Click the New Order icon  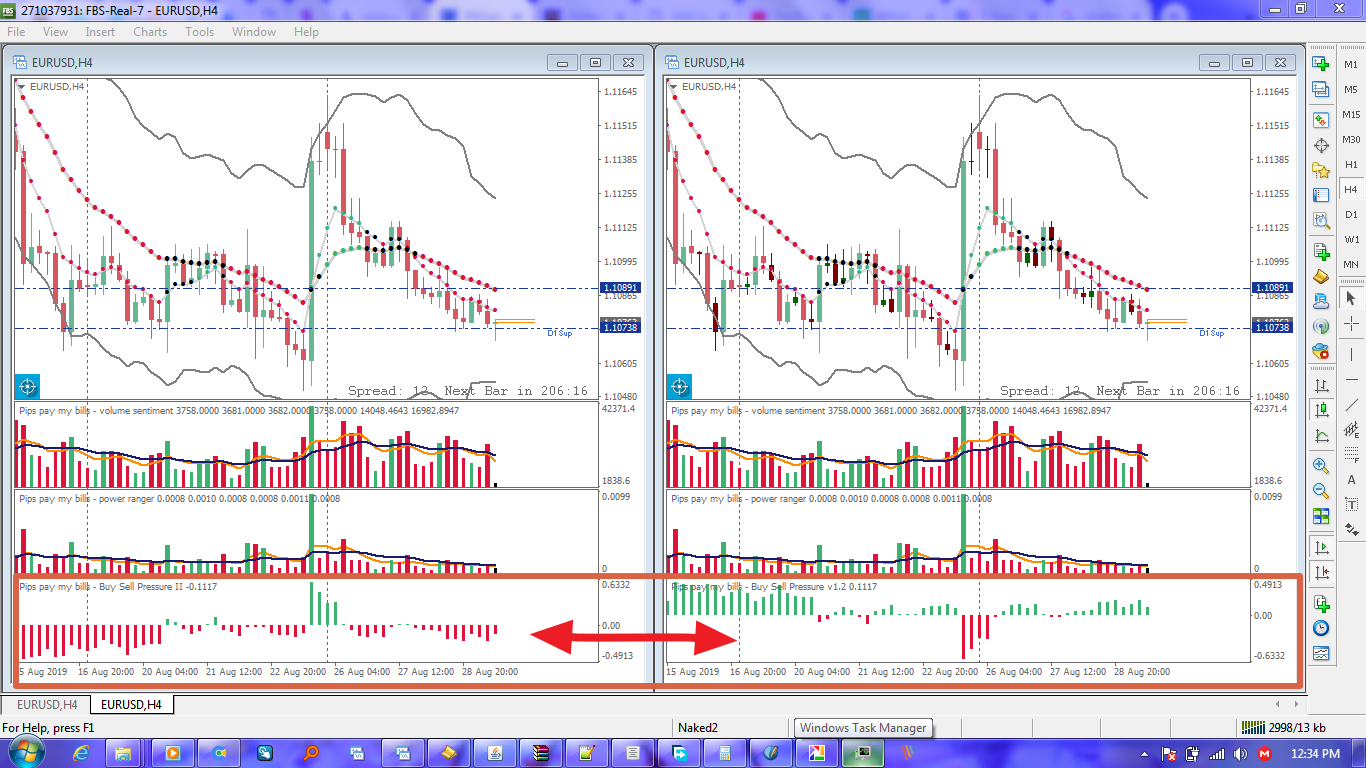[1321, 251]
